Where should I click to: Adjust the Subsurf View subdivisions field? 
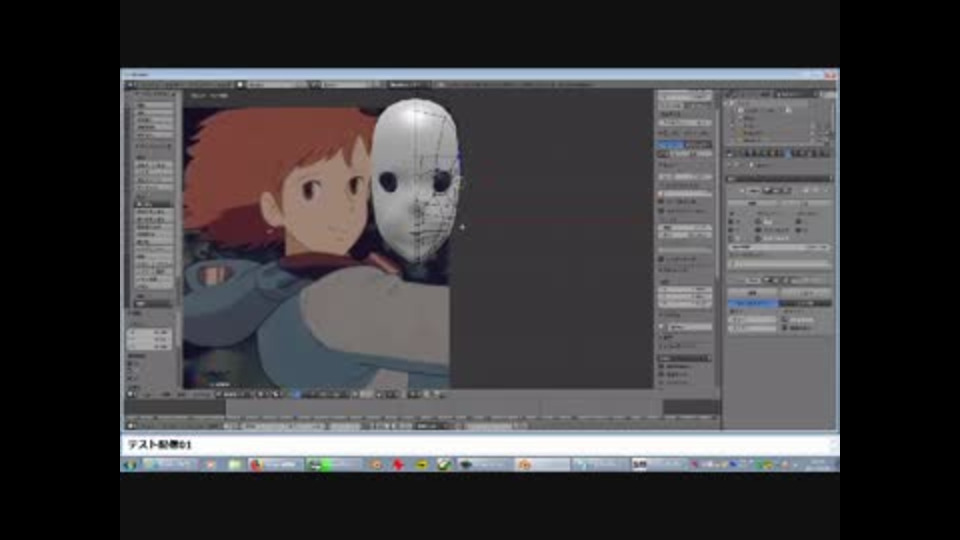[x=752, y=320]
